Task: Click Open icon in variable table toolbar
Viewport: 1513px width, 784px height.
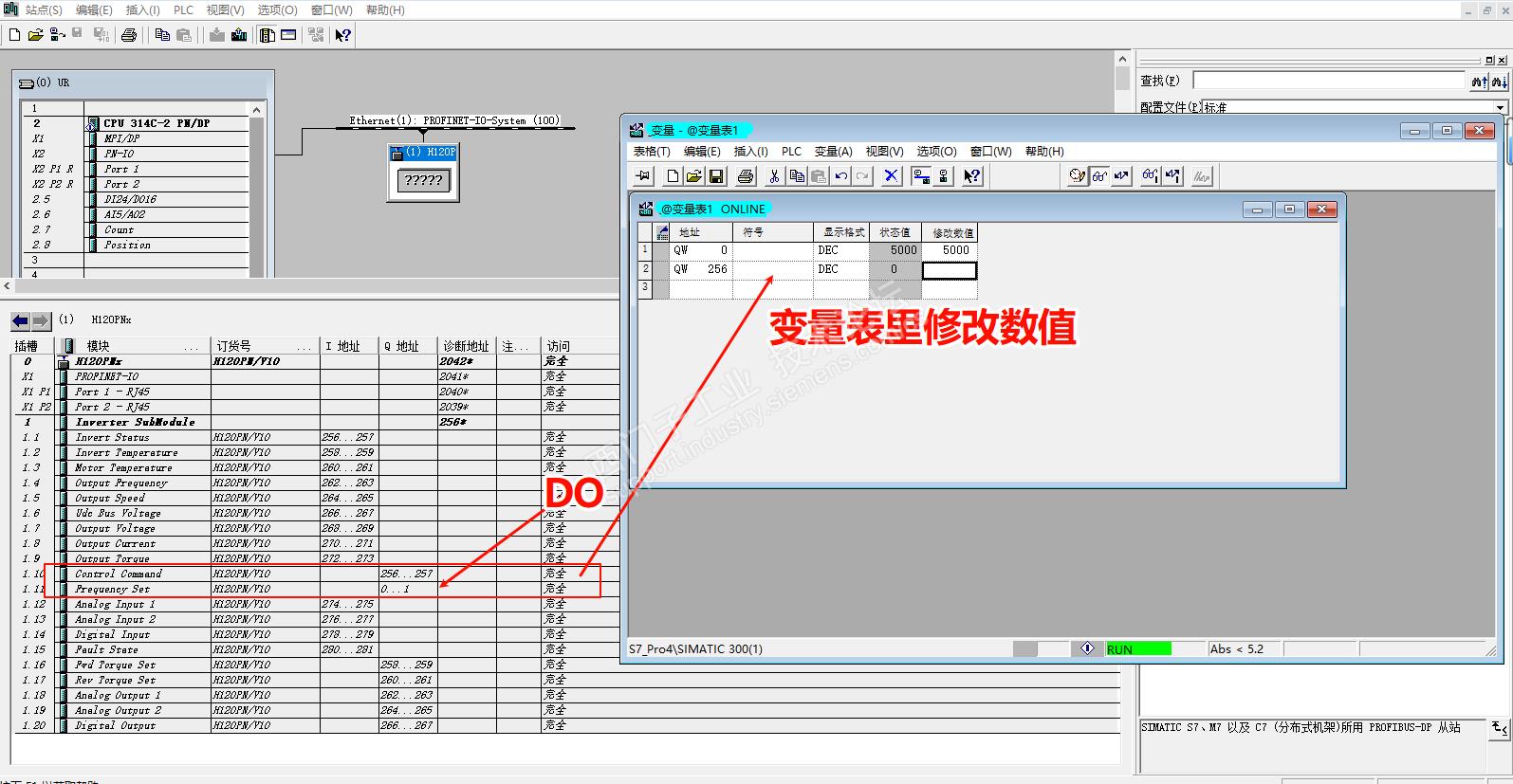Action: pos(694,175)
